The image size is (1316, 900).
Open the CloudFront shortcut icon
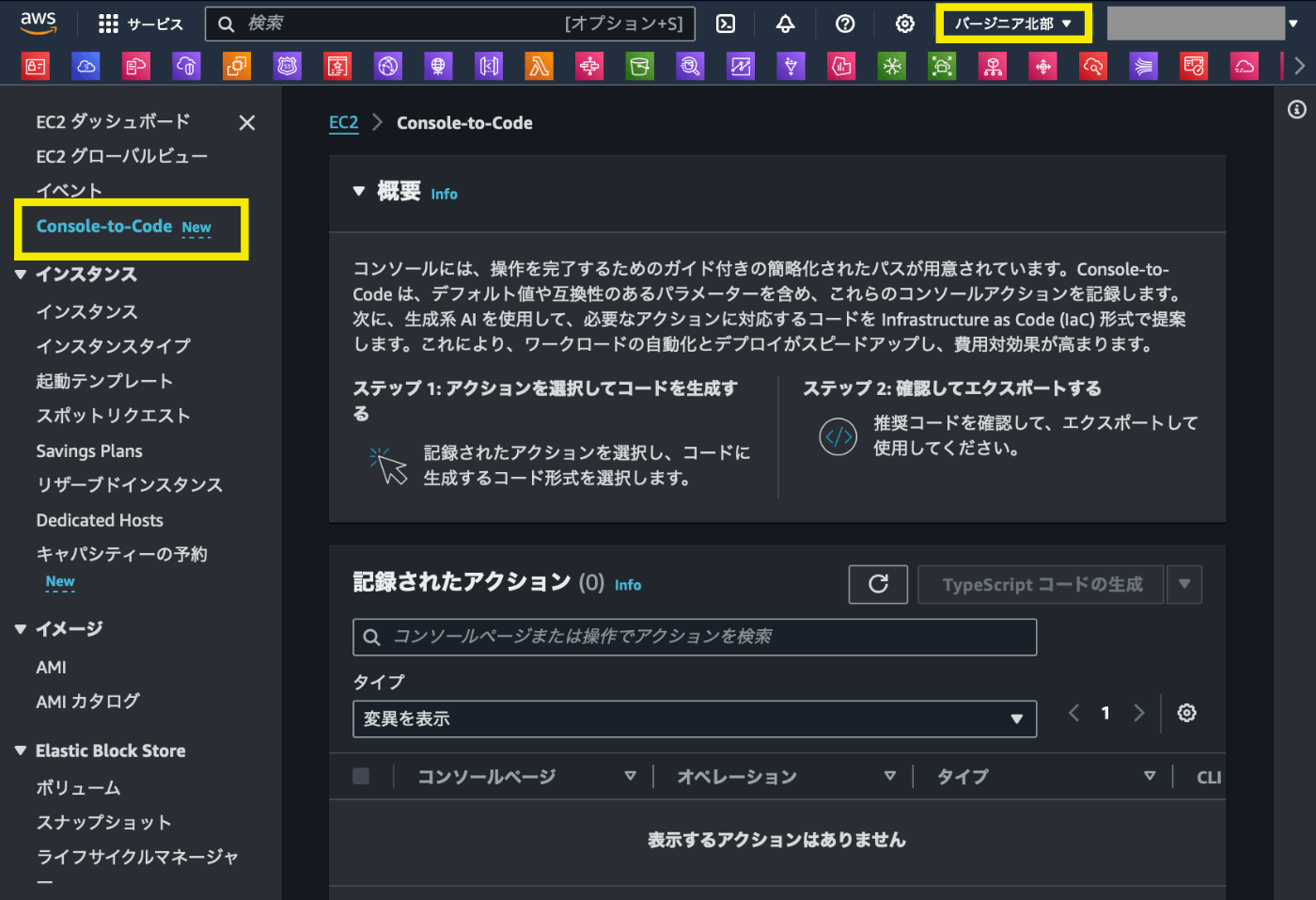[388, 66]
